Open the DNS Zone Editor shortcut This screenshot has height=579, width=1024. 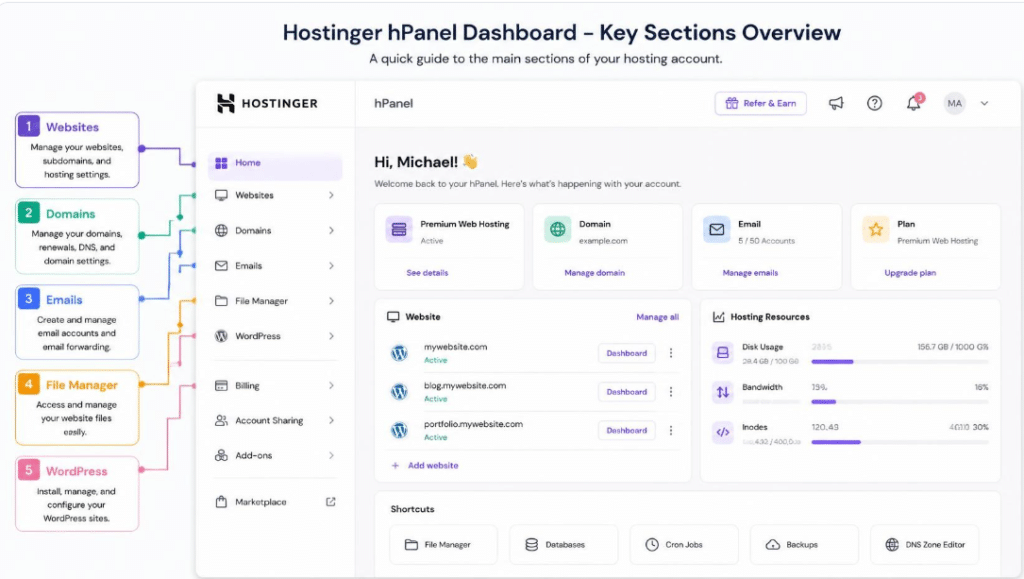point(925,544)
